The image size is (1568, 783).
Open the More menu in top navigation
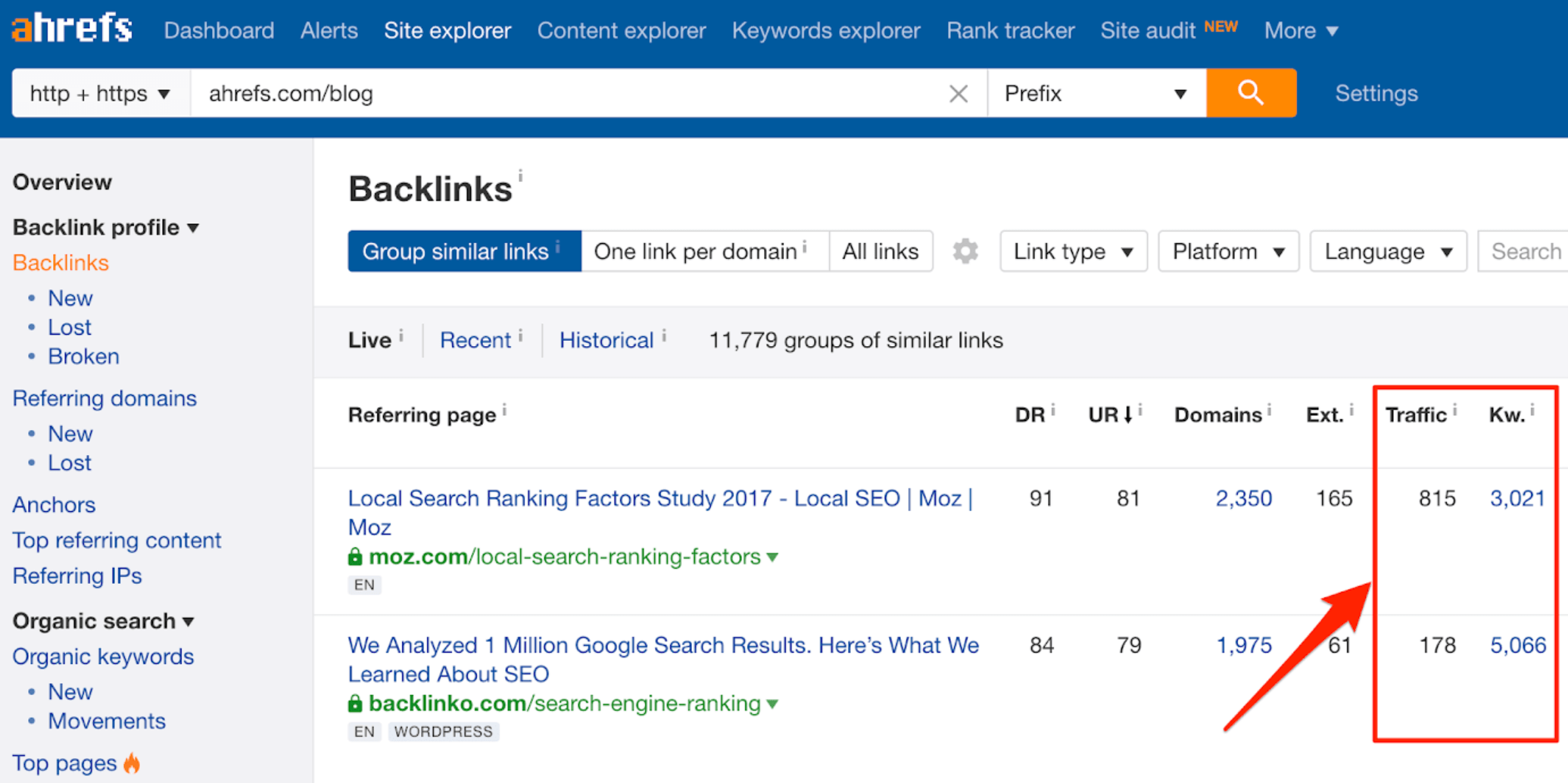click(1301, 30)
